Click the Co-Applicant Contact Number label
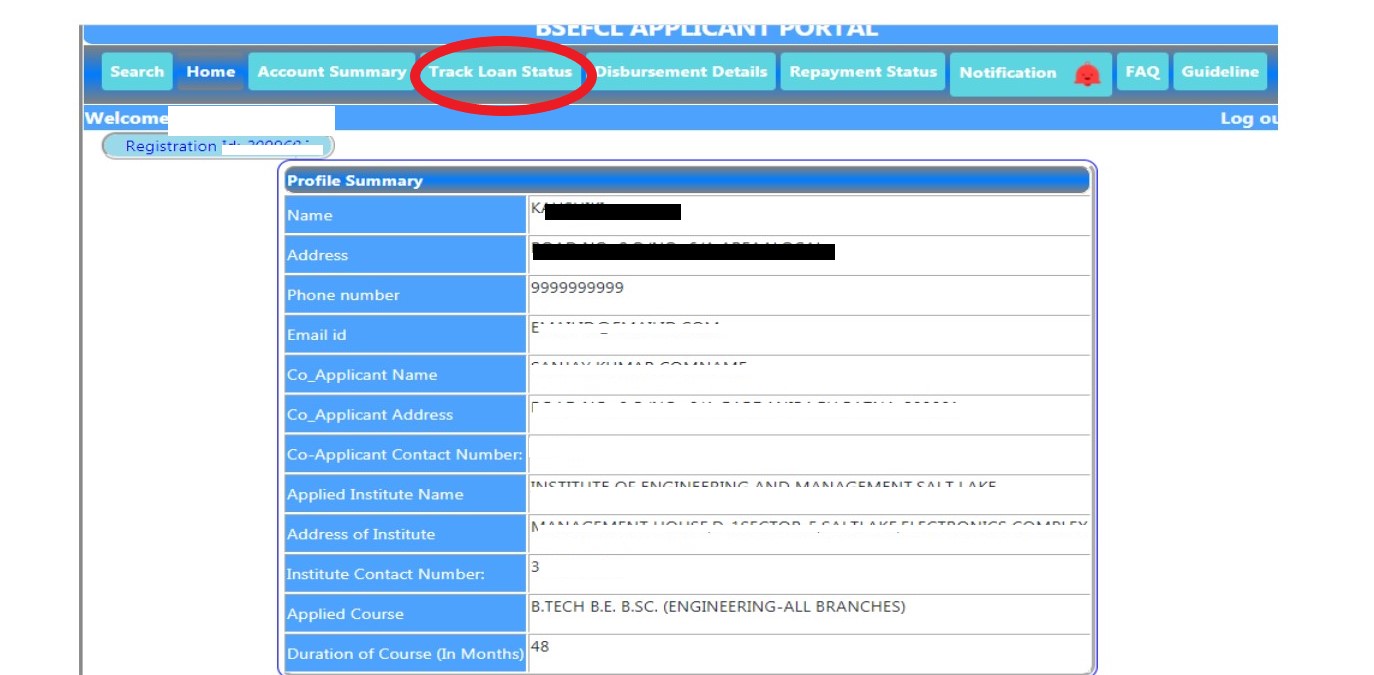The image size is (1374, 675). pos(405,455)
